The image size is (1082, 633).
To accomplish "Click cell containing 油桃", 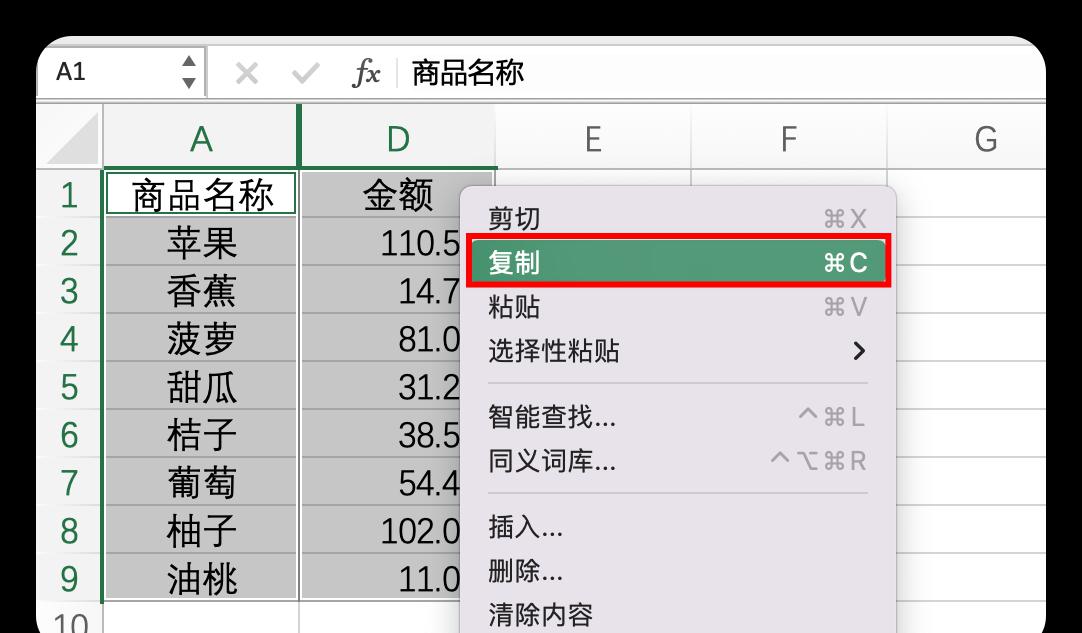I will (x=201, y=578).
